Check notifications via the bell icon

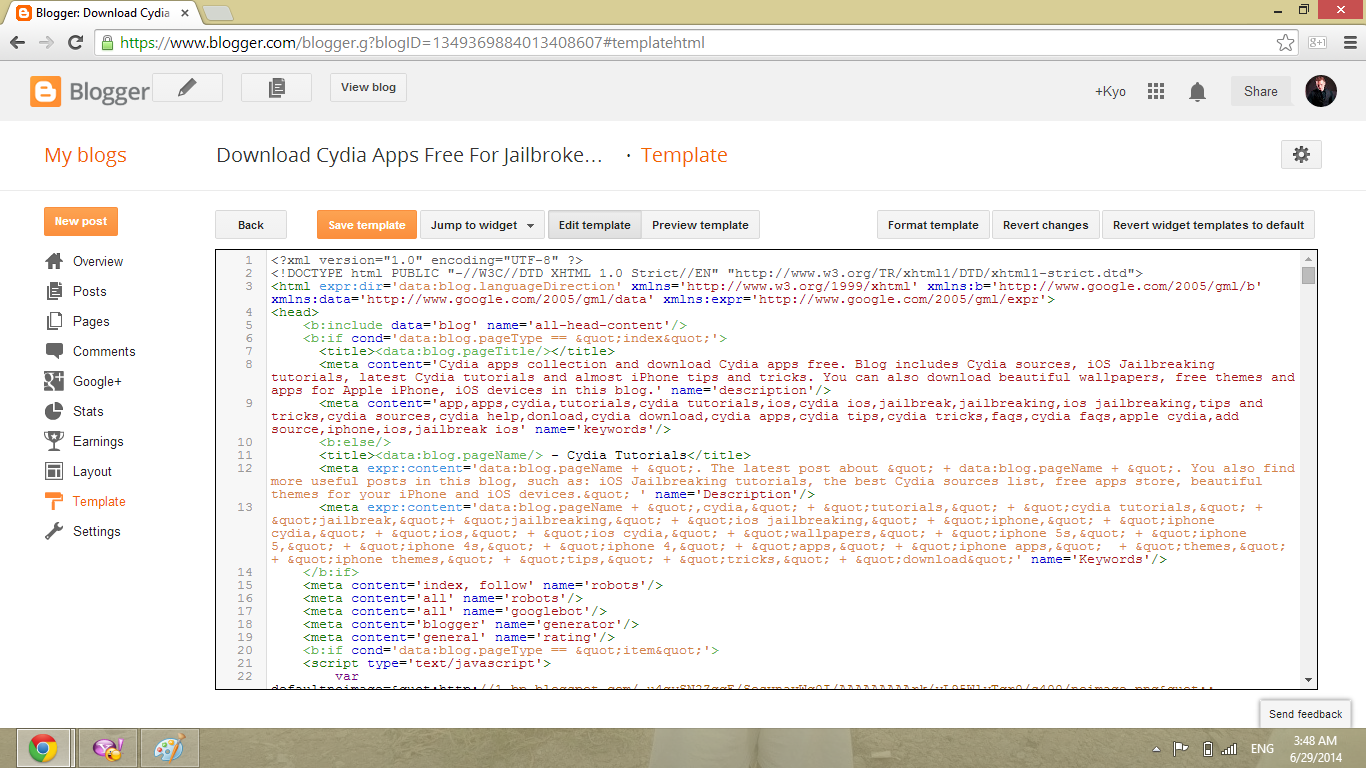pos(1197,91)
